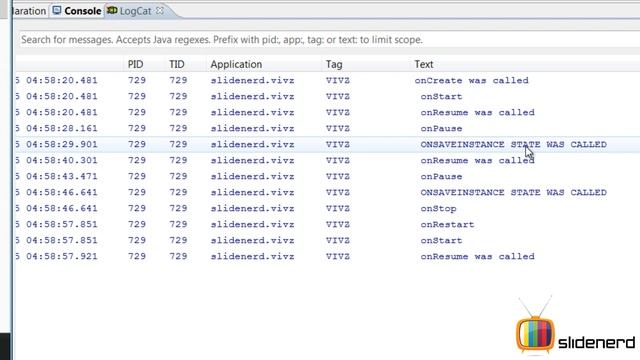Select the onPause entry at 04:58:43.471

[328, 176]
